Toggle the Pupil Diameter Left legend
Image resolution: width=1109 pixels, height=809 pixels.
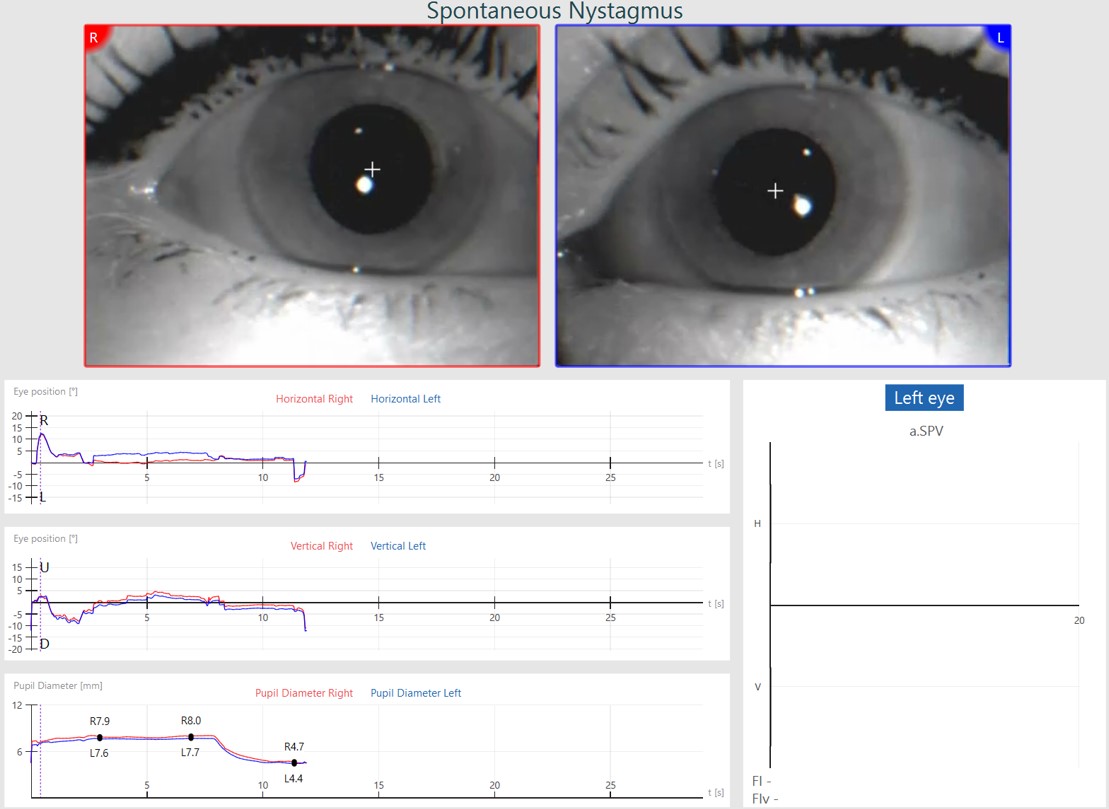coord(415,693)
